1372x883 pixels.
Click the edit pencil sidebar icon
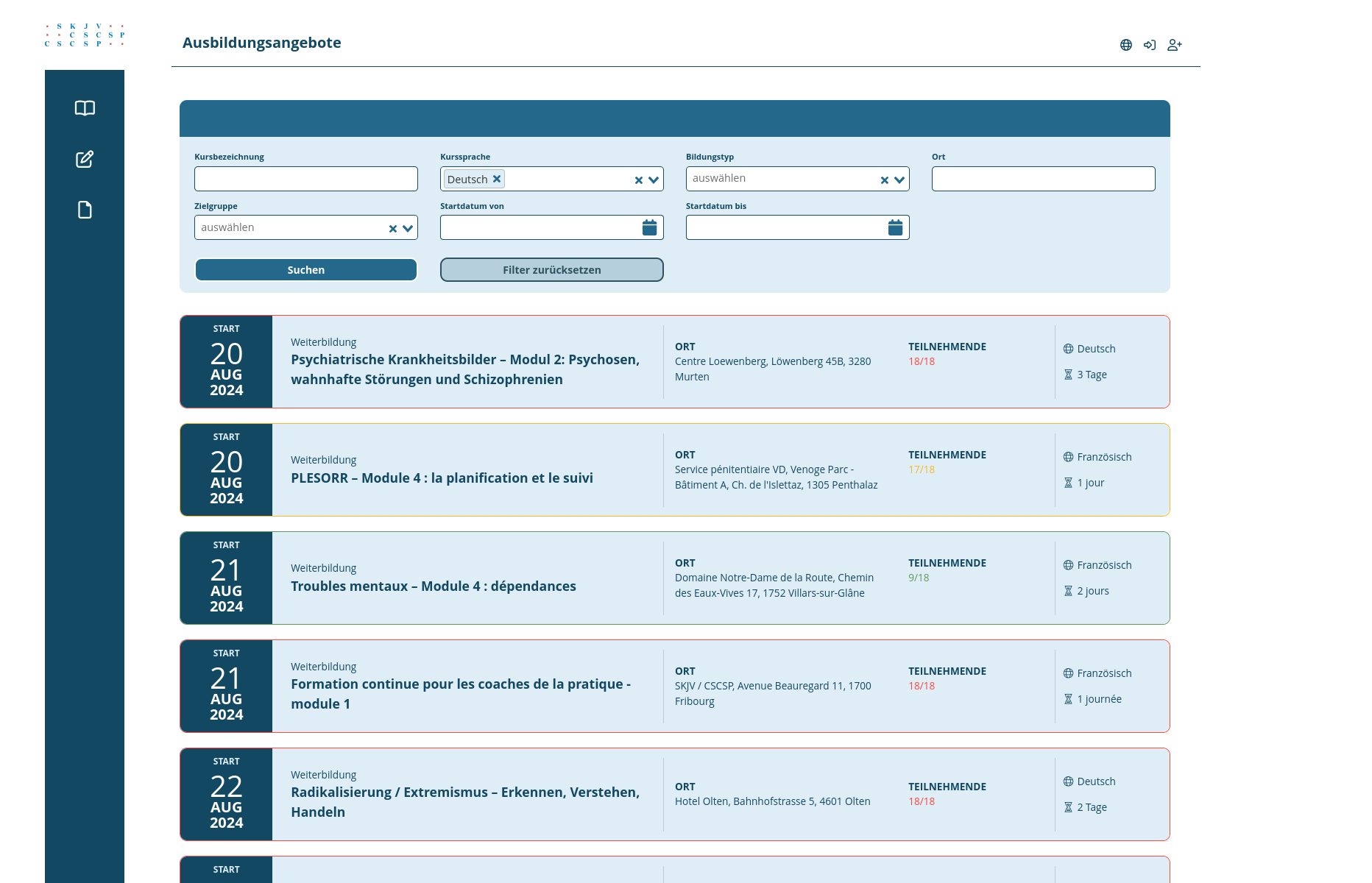click(x=85, y=159)
